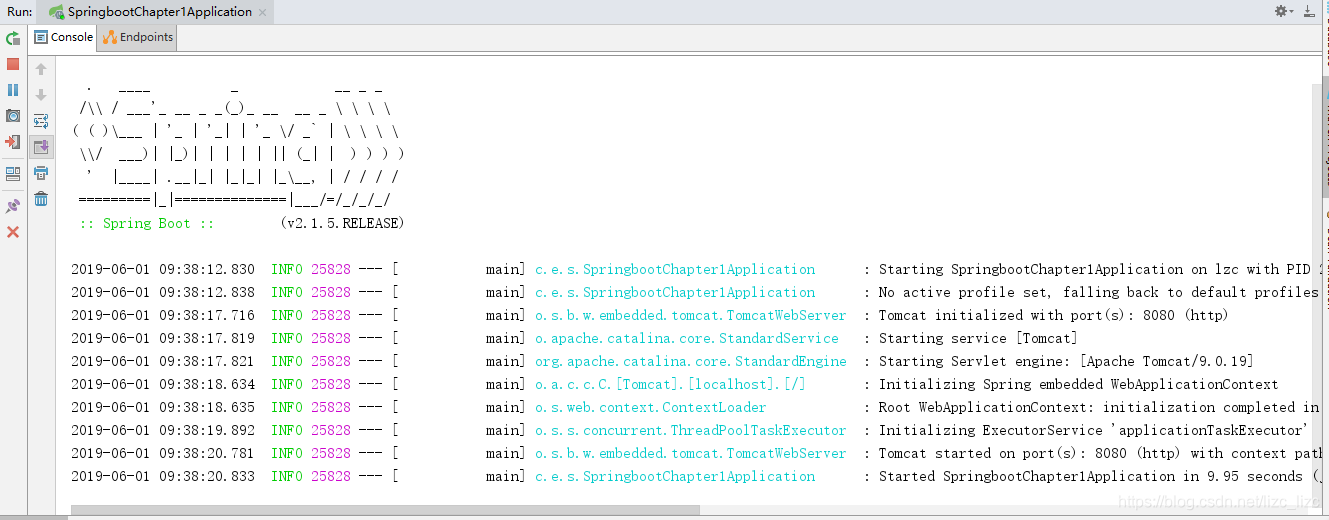1329x520 pixels.
Task: Click the org.apache.catalina.core.StandardEngine logger name
Action: (x=691, y=361)
